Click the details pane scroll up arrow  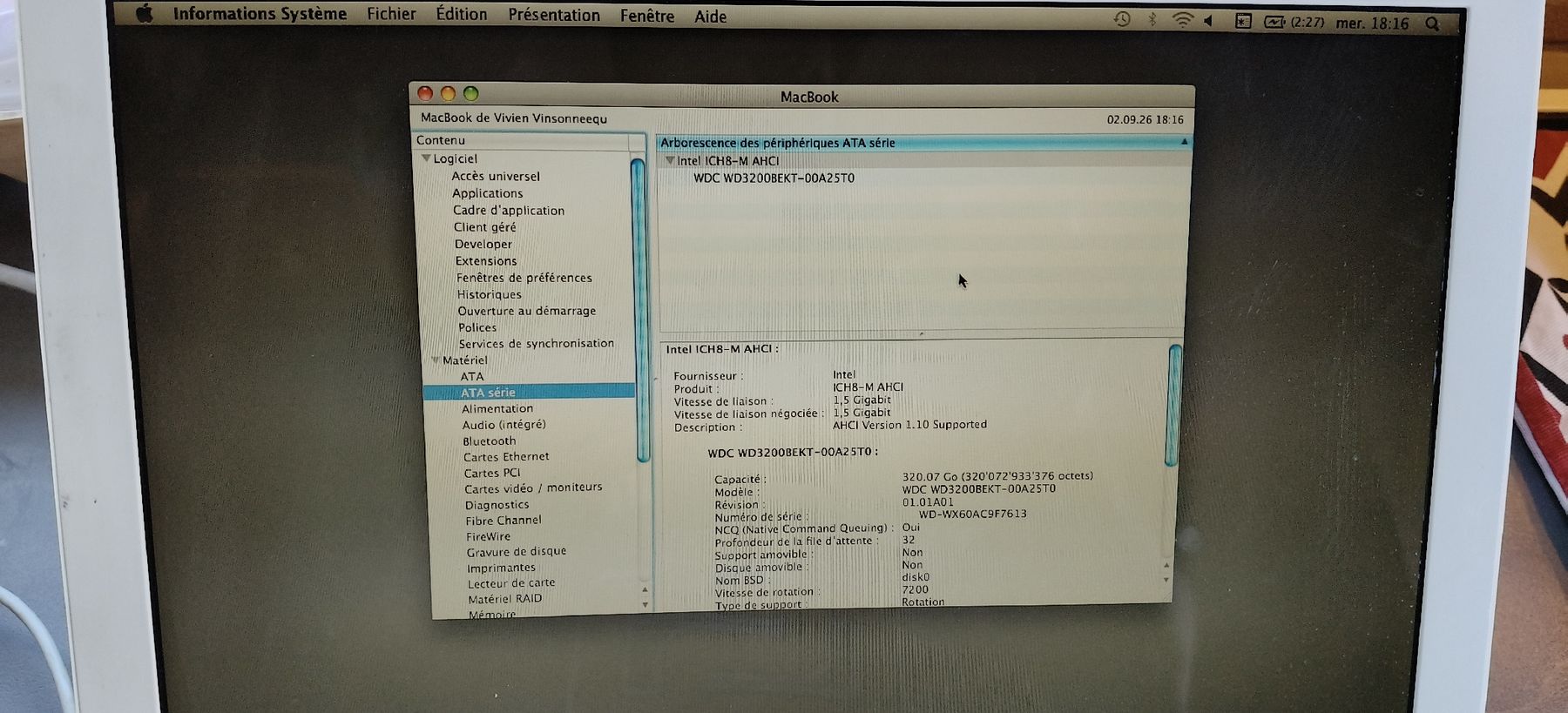click(1166, 566)
